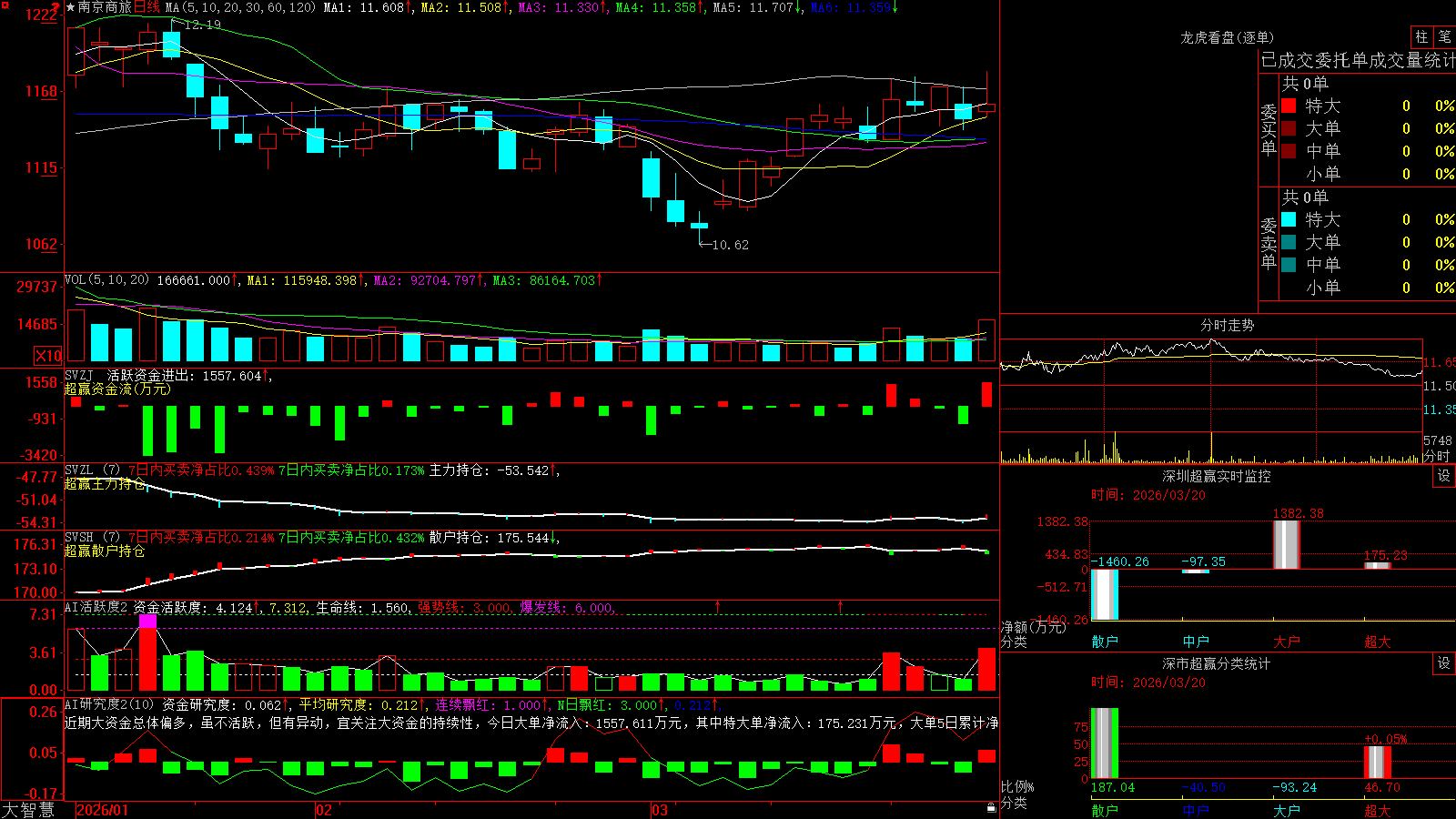Open 设 settings for 深圳超赢实时监控
This screenshot has height=819, width=1456.
coord(1444,476)
